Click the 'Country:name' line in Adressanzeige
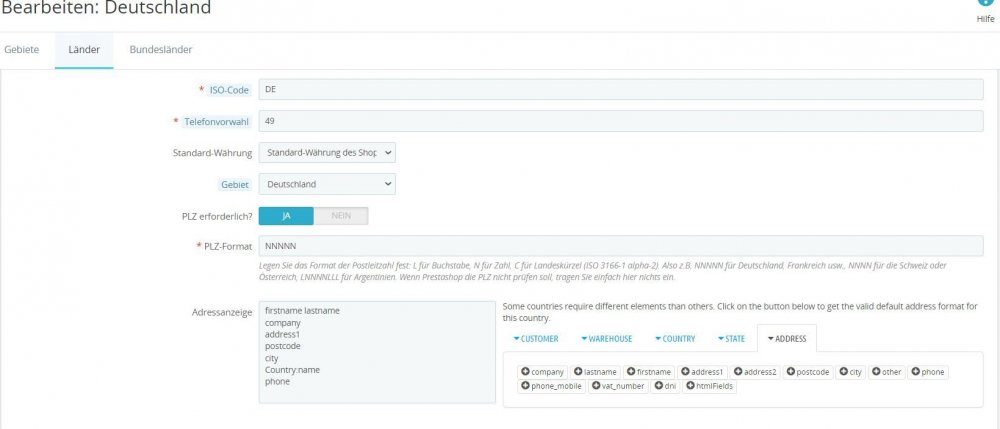This screenshot has width=1000, height=429. click(x=292, y=370)
